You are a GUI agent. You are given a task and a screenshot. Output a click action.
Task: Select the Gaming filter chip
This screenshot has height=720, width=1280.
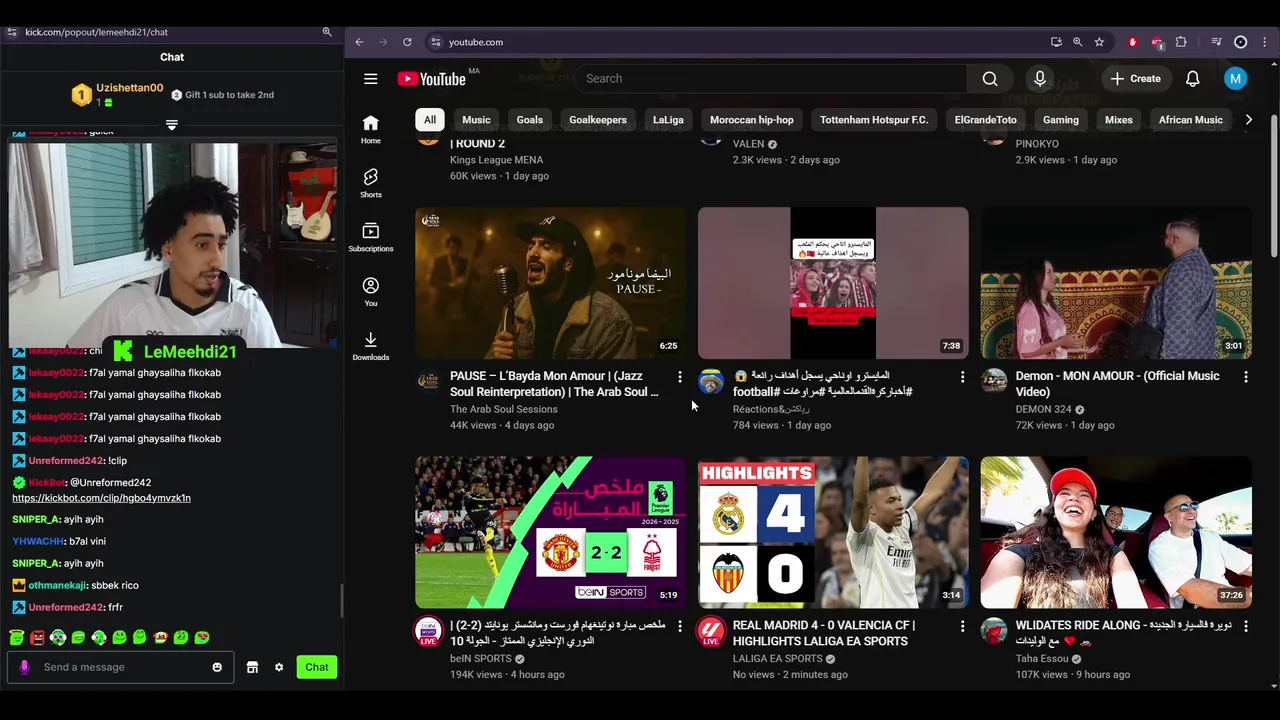tap(1061, 120)
